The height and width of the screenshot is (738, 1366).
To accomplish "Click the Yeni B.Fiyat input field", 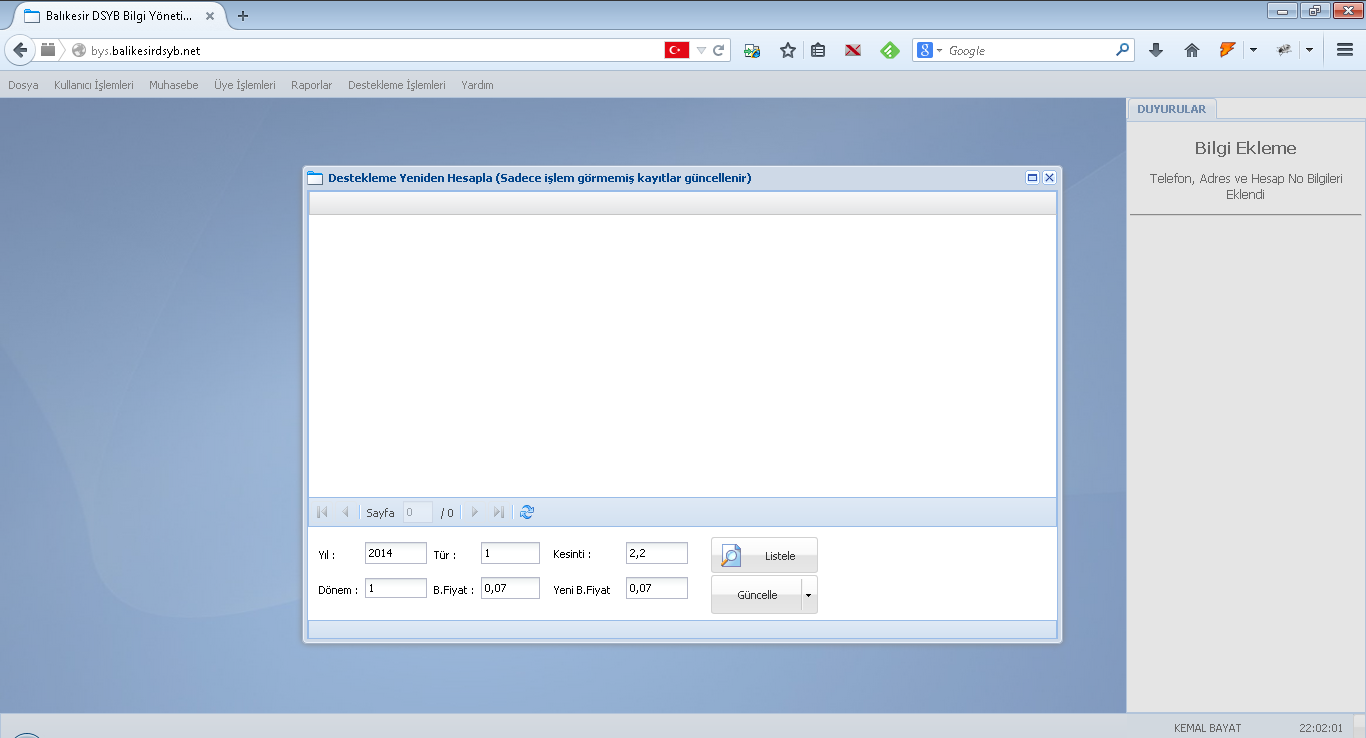I will [x=656, y=588].
